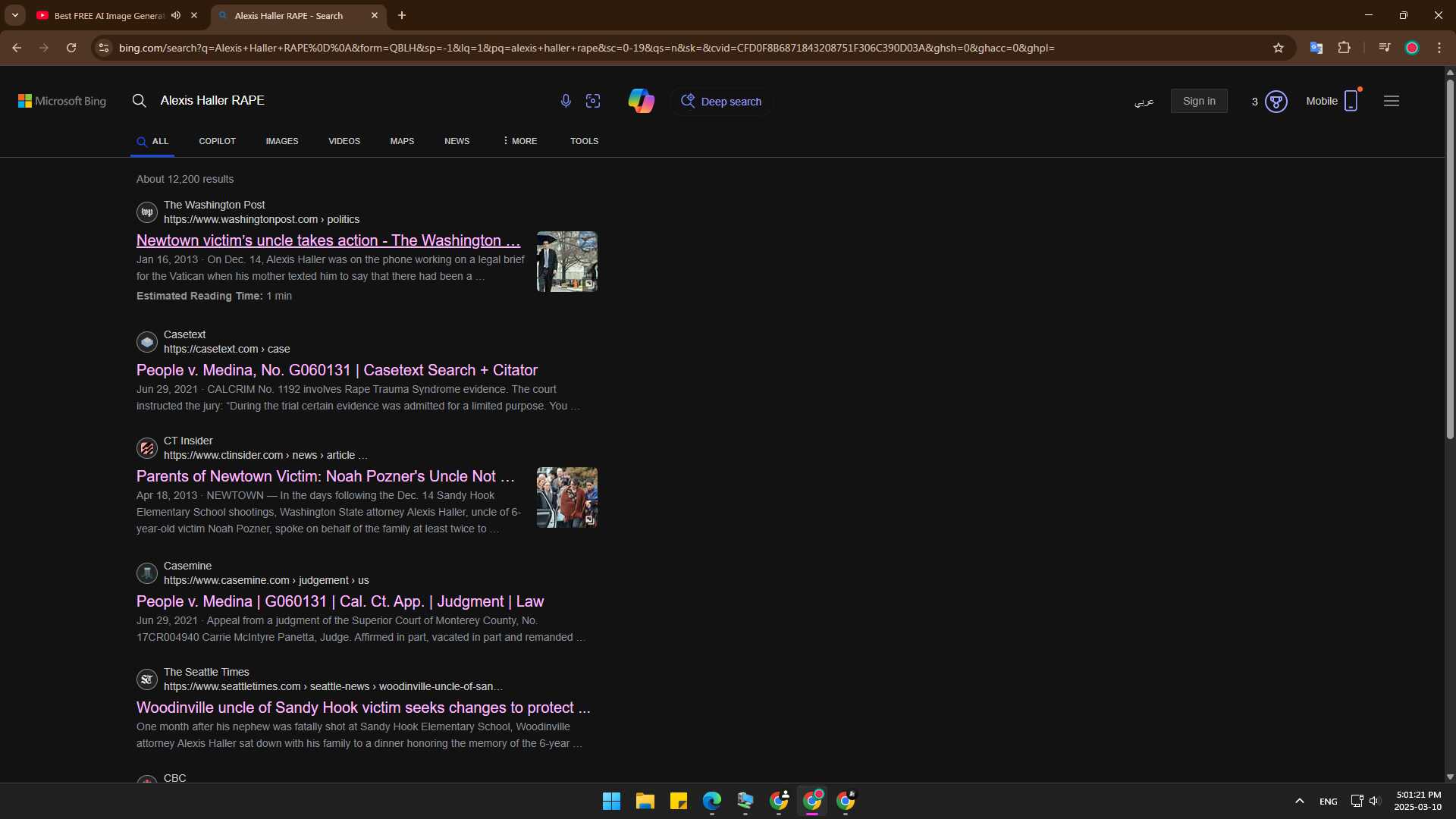Click the Deep search button

pos(721,101)
